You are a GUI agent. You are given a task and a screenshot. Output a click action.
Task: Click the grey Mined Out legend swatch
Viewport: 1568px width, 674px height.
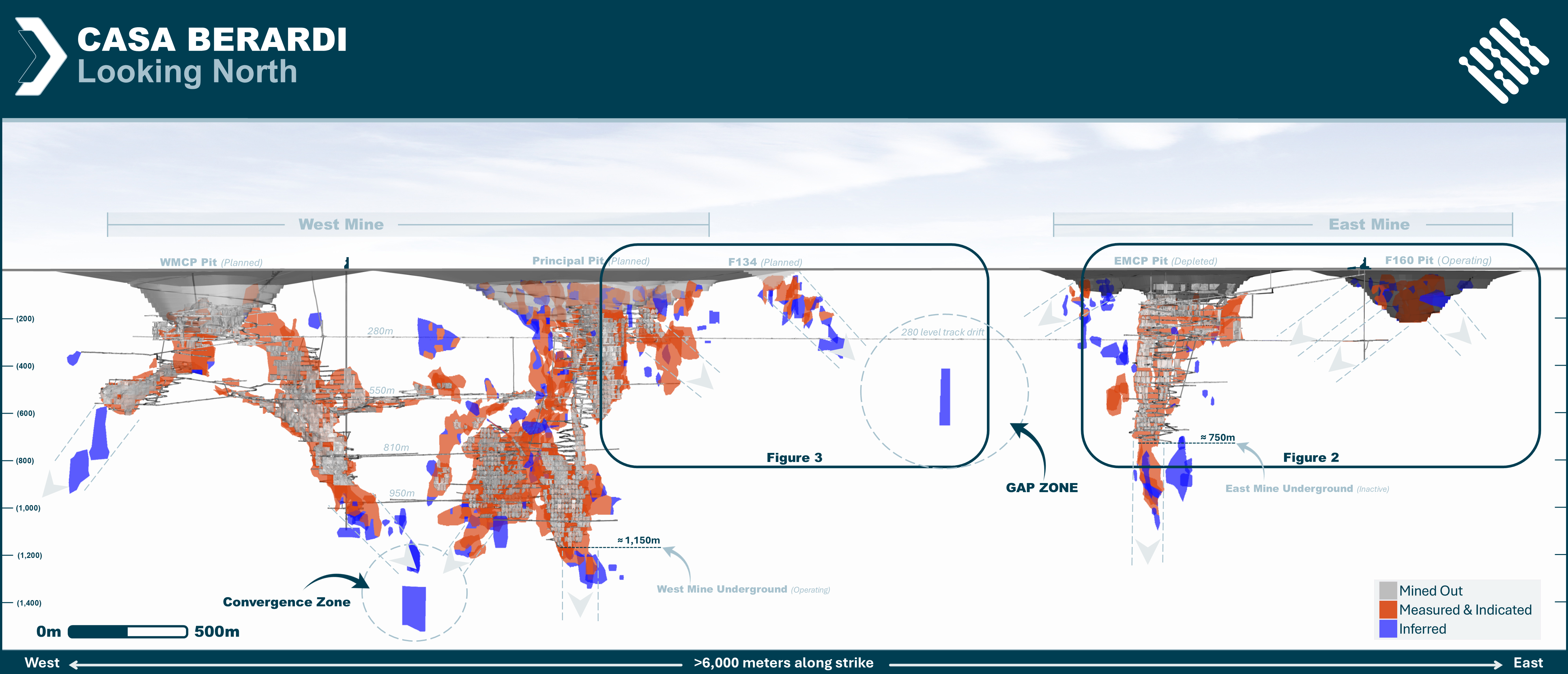1388,591
